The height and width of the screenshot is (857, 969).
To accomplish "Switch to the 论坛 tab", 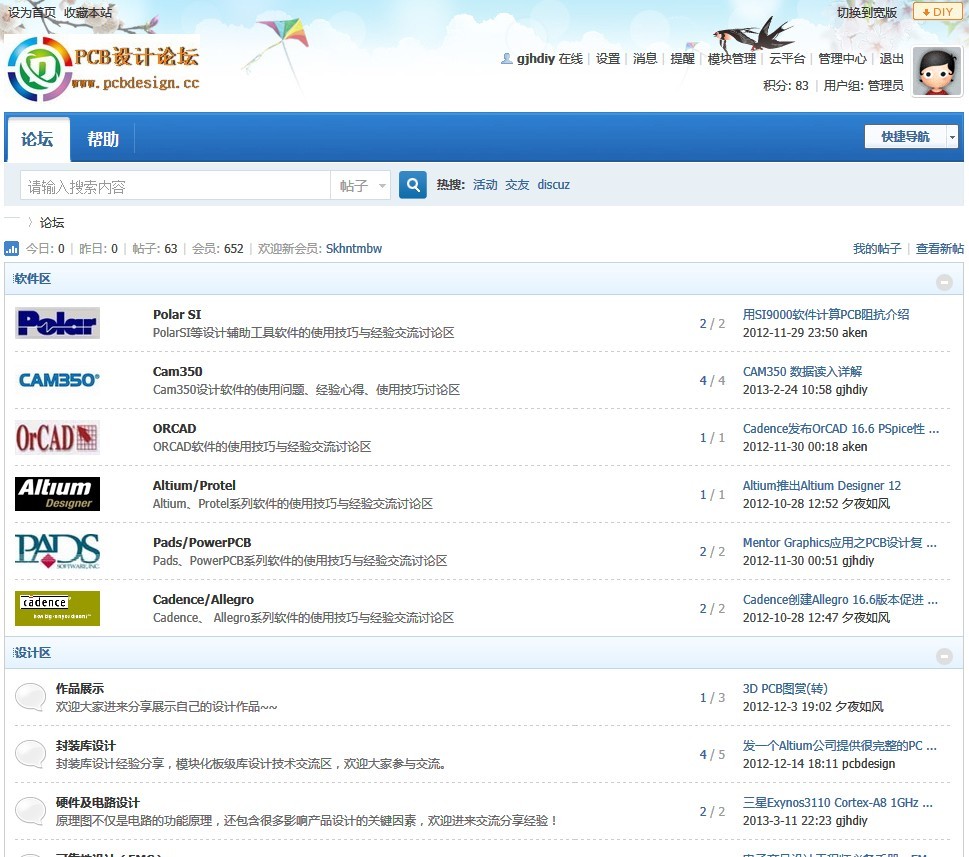I will click(38, 139).
